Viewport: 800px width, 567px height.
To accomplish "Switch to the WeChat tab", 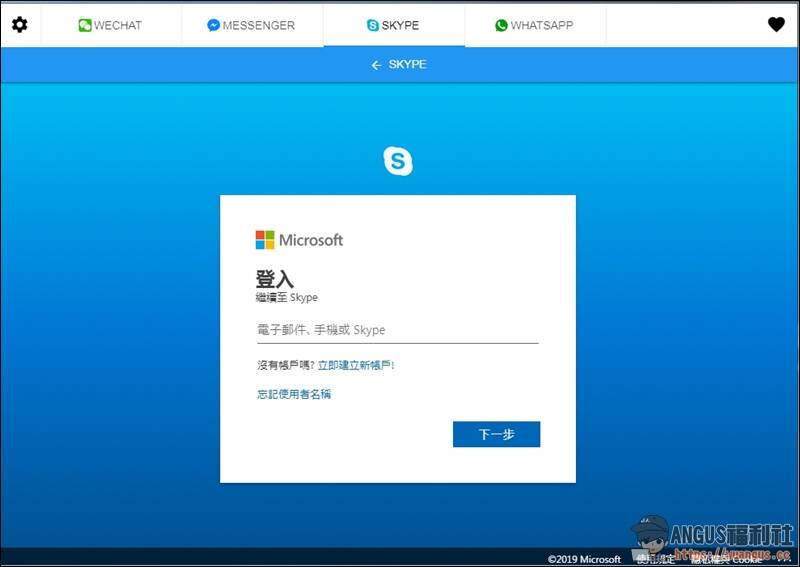I will pyautogui.click(x=111, y=25).
